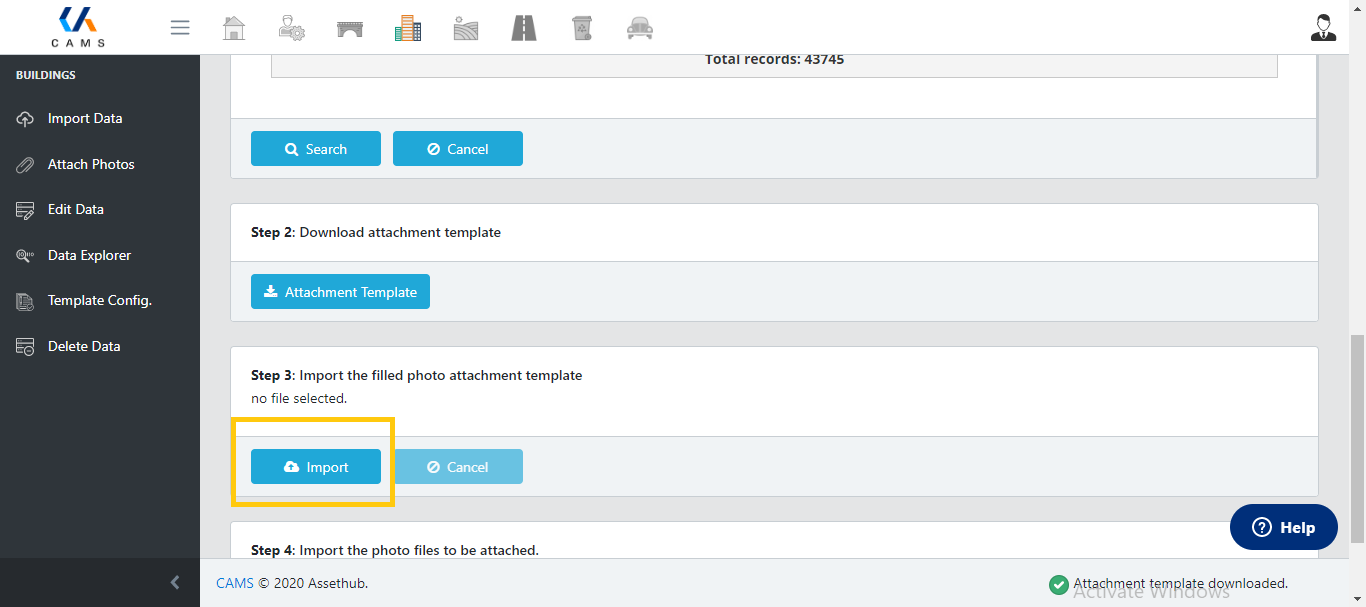1366x607 pixels.
Task: Collapse the sidebar with the chevron arrow
Action: coord(175,582)
